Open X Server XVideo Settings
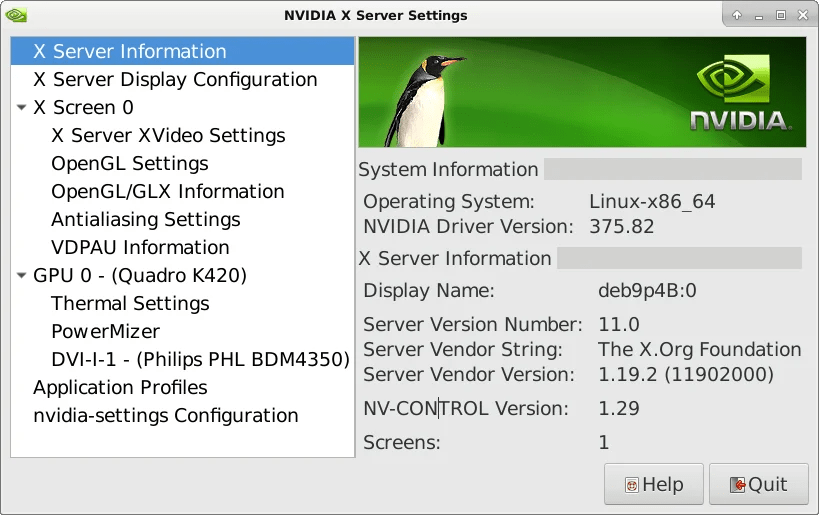 tap(168, 136)
